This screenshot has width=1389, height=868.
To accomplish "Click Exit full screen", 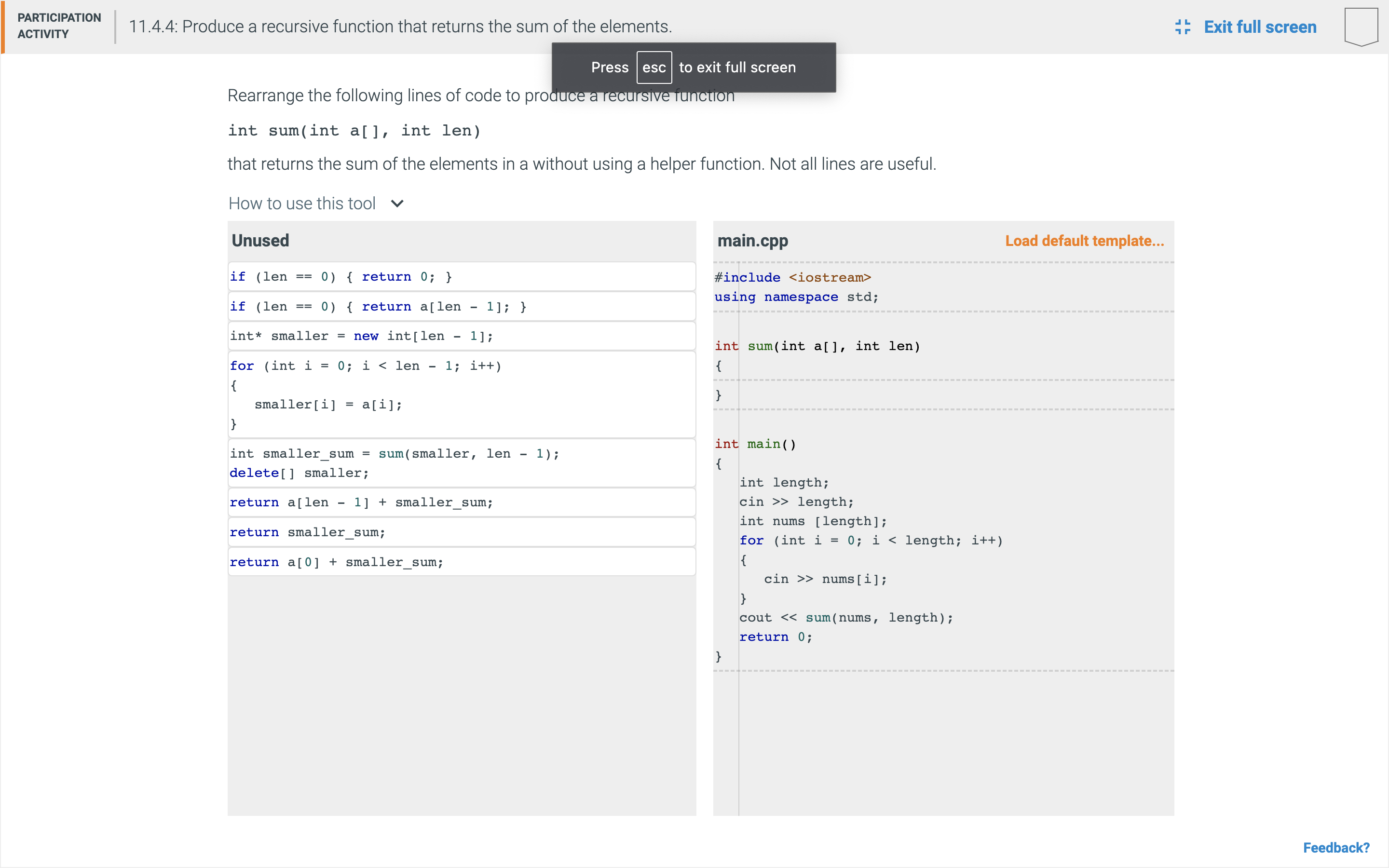I will point(1260,27).
